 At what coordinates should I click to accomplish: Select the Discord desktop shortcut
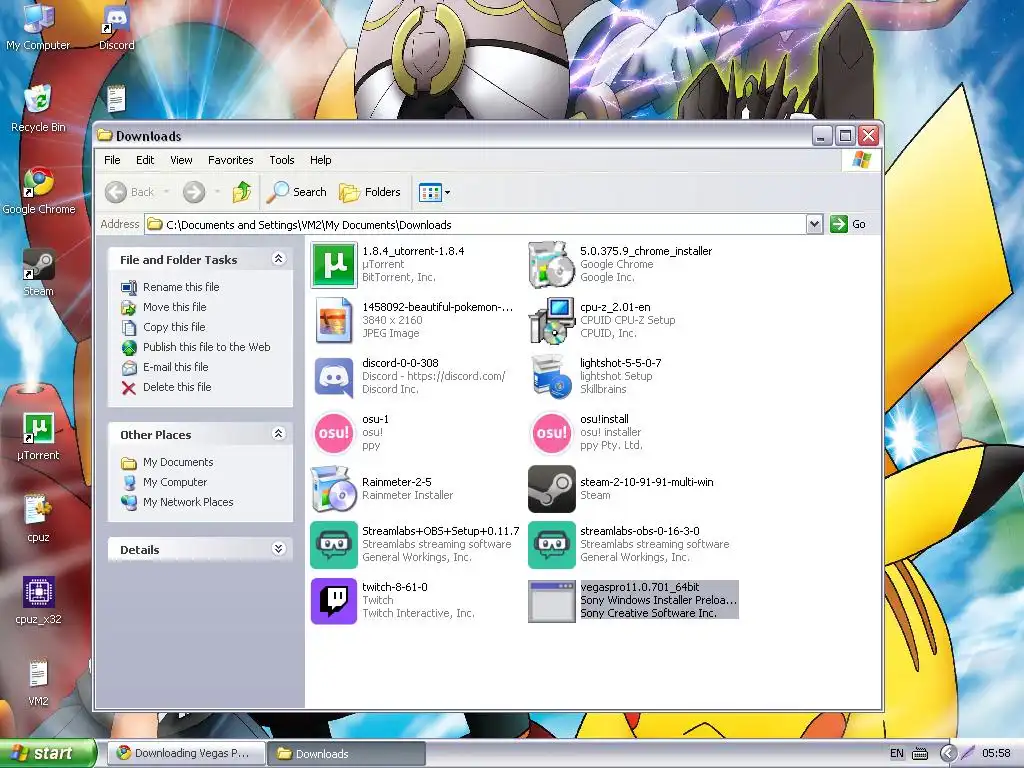pos(116,27)
